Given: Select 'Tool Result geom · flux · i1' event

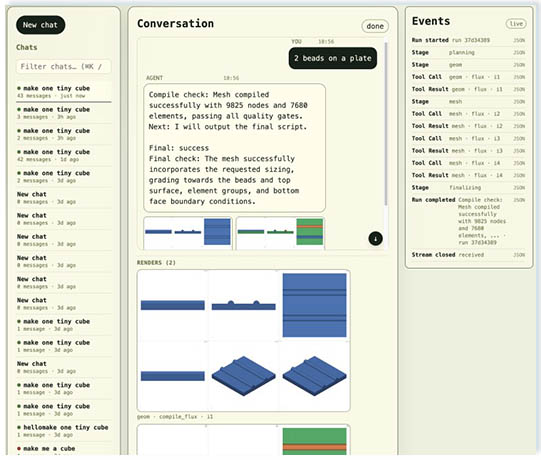Looking at the screenshot, I should coord(468,89).
